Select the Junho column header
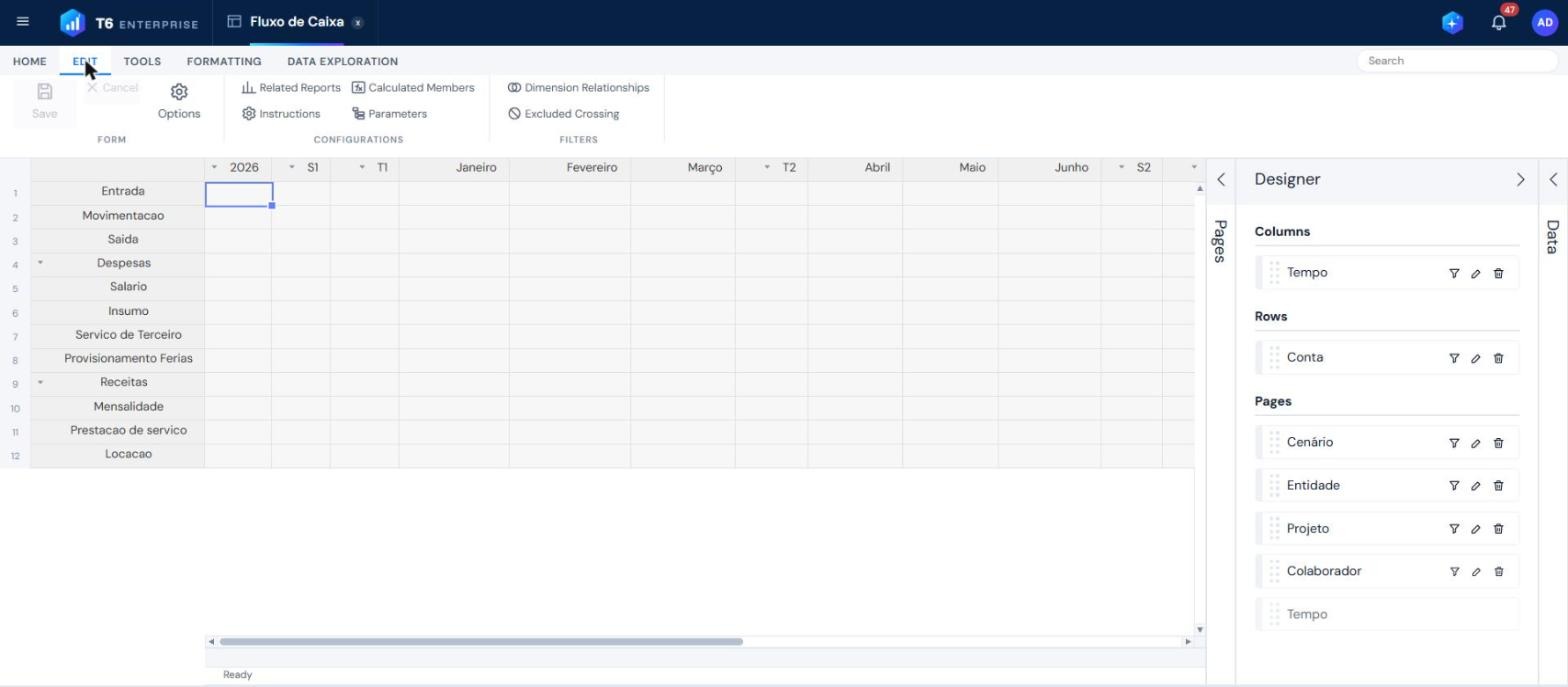 pyautogui.click(x=1049, y=168)
